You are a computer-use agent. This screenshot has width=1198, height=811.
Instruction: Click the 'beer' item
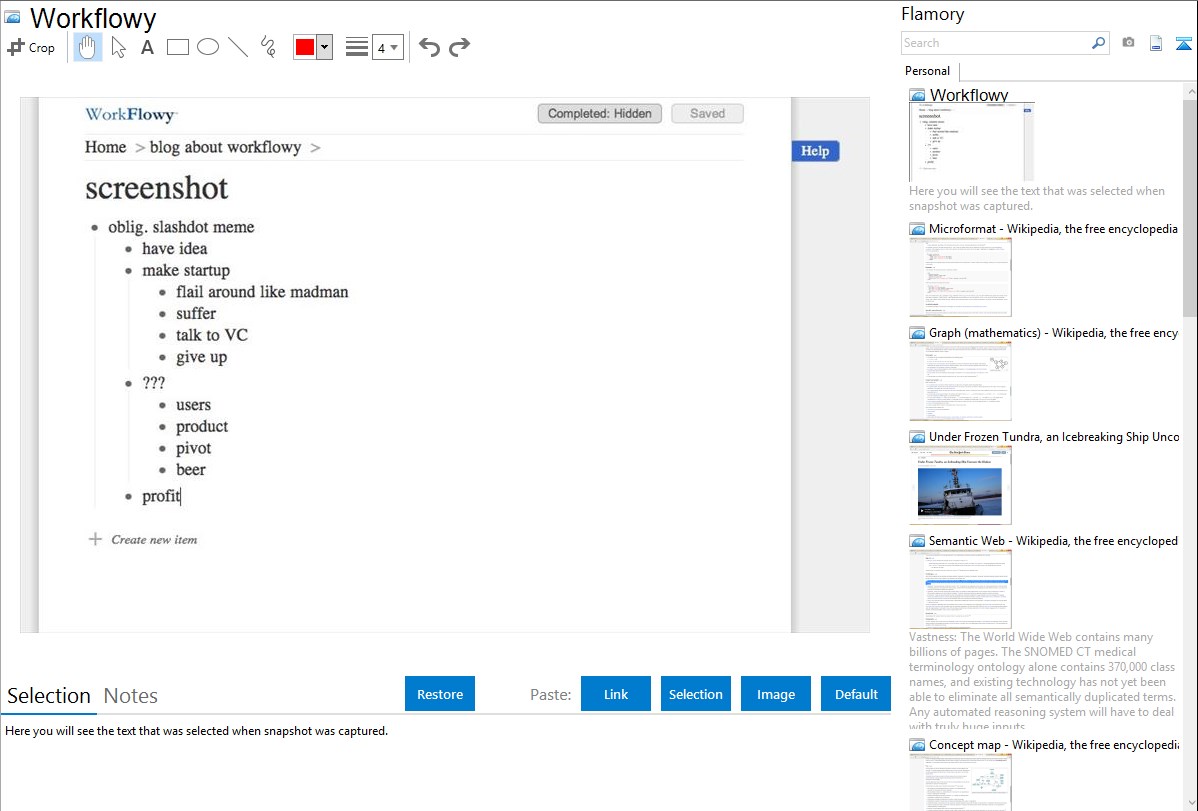191,469
